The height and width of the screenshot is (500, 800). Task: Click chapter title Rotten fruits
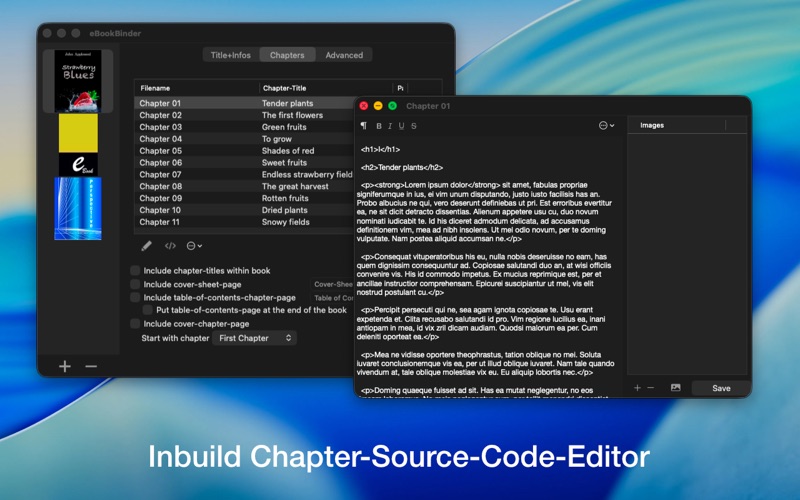coord(285,198)
